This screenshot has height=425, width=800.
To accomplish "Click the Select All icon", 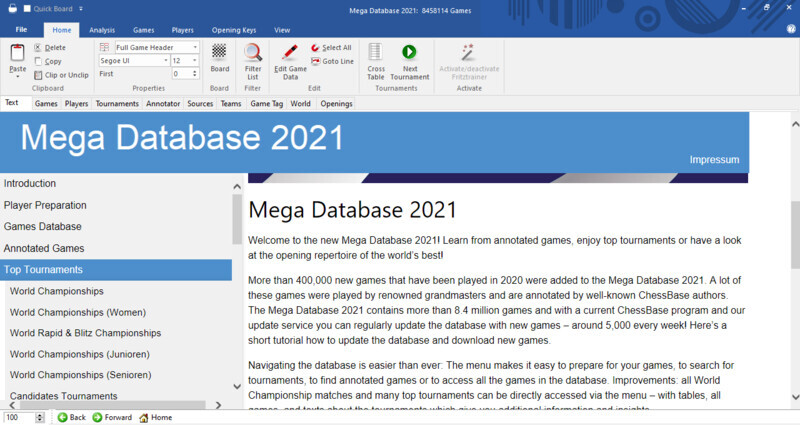I will click(315, 47).
